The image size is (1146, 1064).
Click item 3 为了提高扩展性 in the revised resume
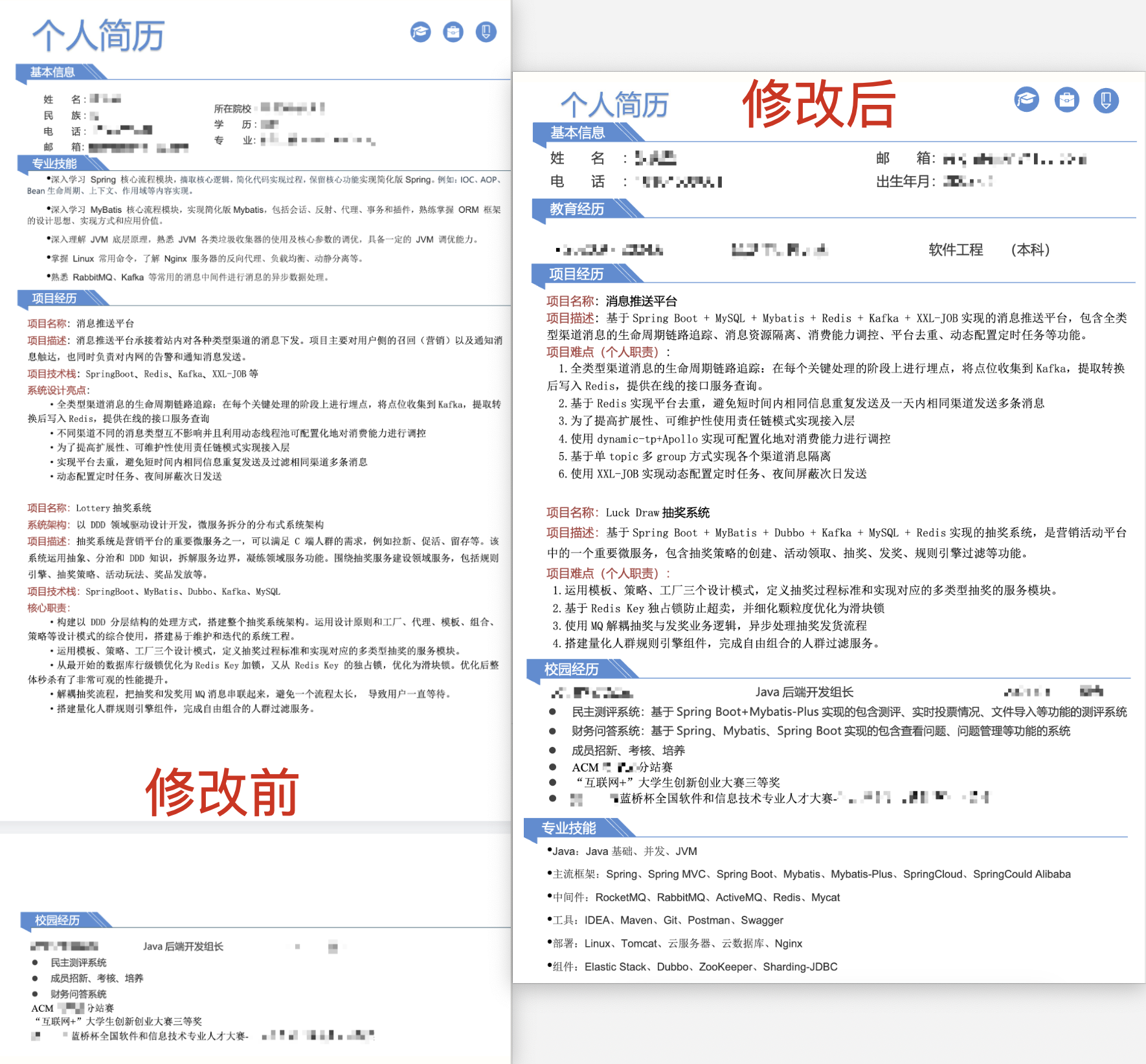tap(706, 421)
